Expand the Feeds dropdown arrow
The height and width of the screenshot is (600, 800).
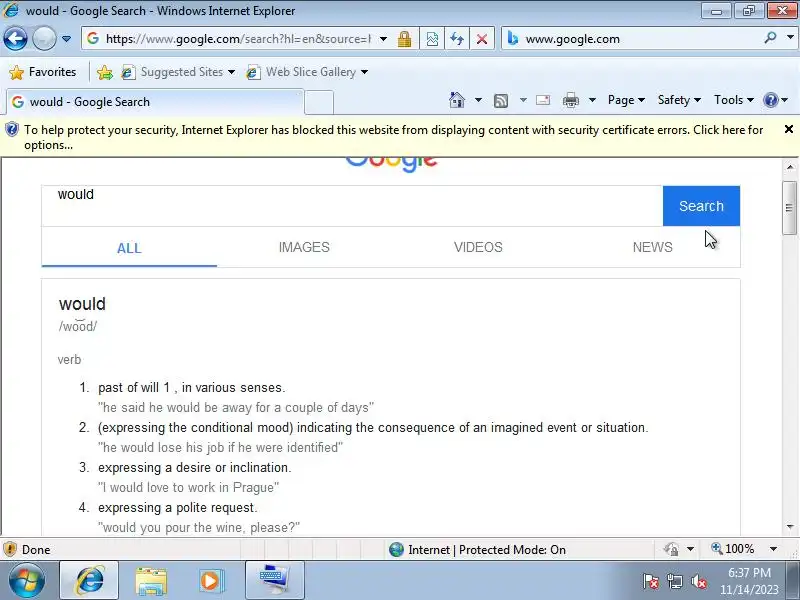click(x=523, y=100)
